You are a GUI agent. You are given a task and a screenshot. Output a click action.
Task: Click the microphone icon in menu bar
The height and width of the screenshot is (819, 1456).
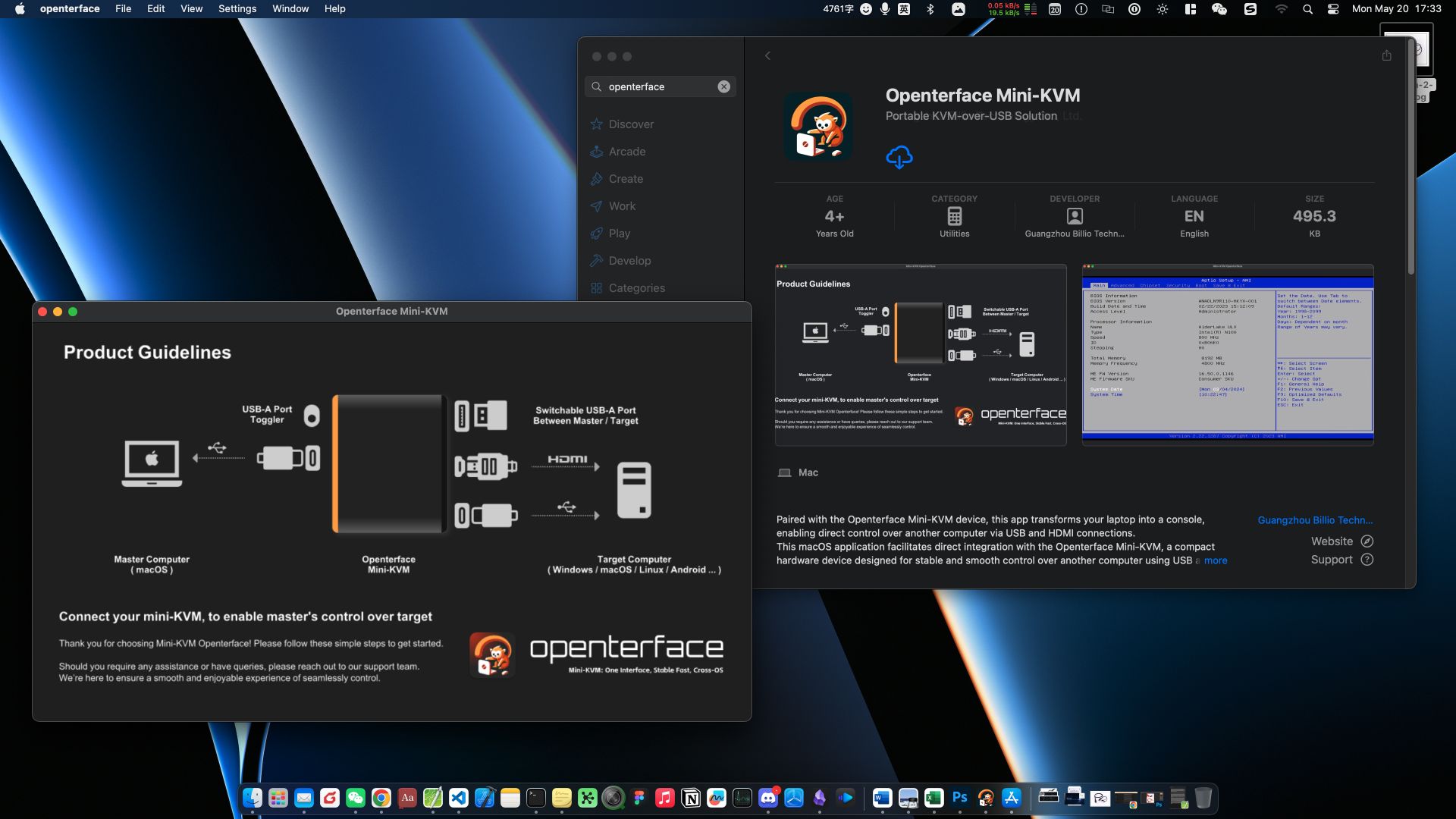pos(885,9)
